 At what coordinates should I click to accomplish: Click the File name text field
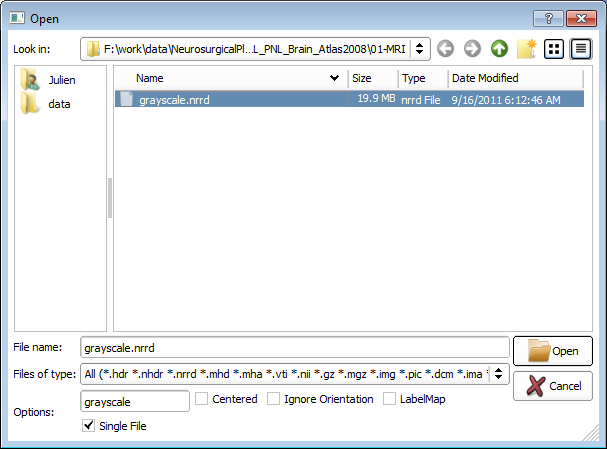(294, 348)
